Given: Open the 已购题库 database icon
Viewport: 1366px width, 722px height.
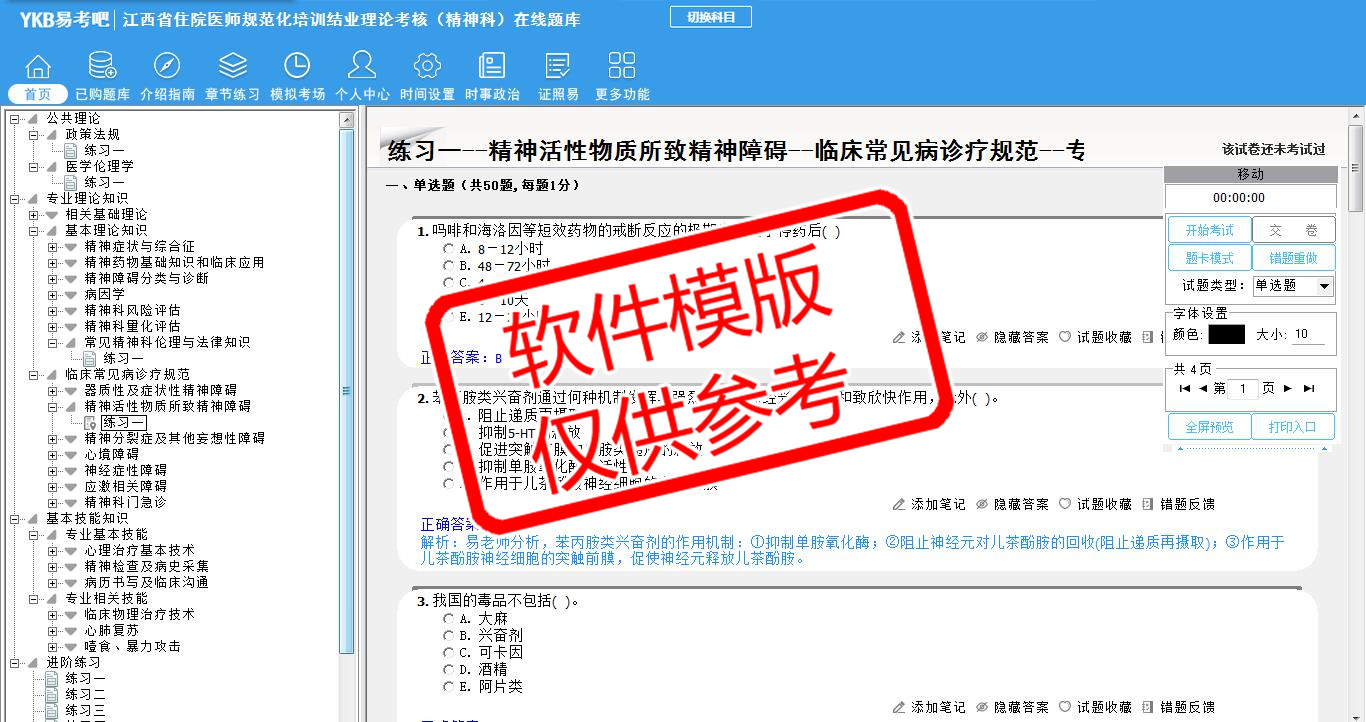Looking at the screenshot, I should coord(102,67).
